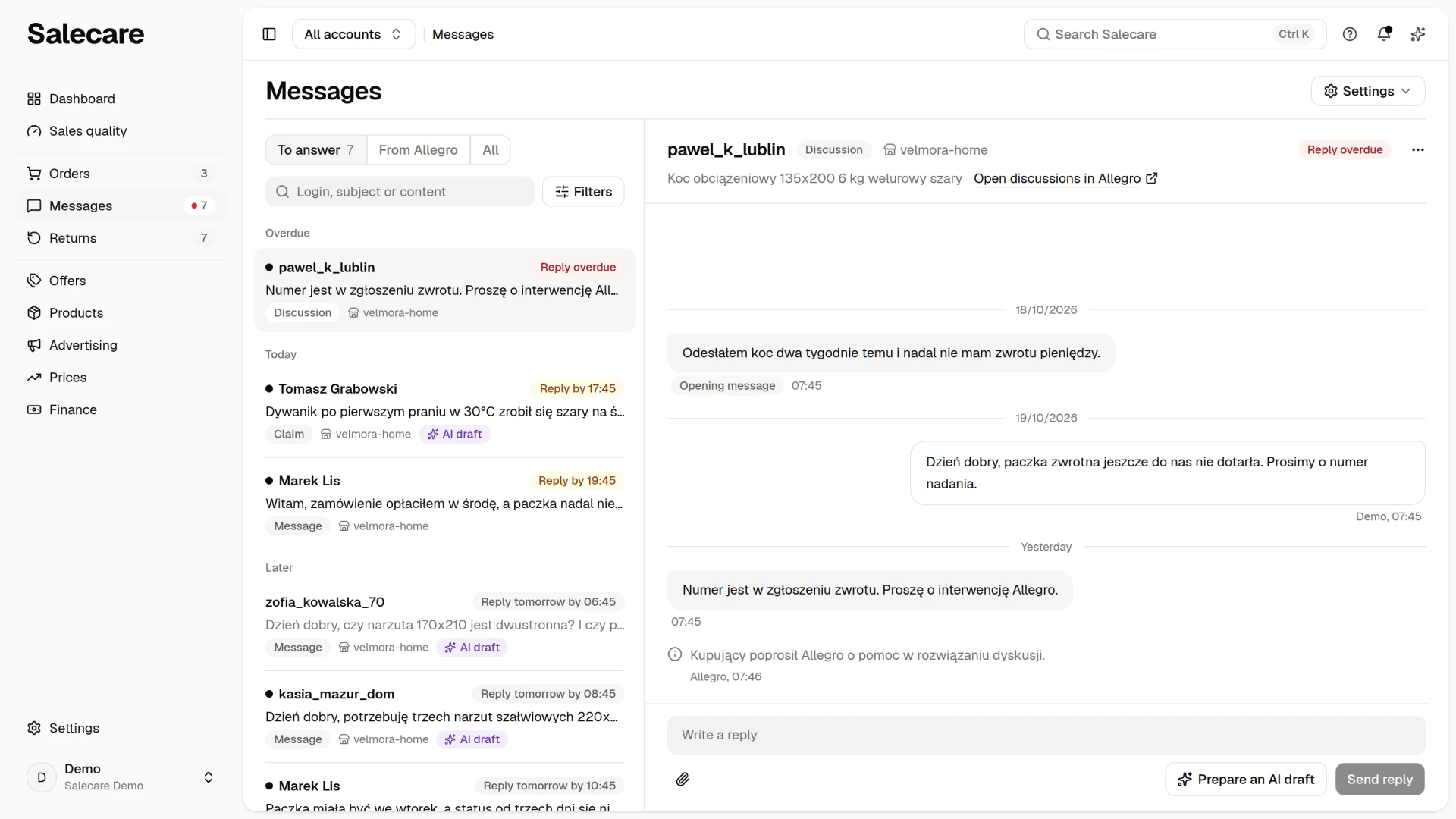Viewport: 1456px width, 819px height.
Task: Open Advertising section
Action: [x=121, y=345]
